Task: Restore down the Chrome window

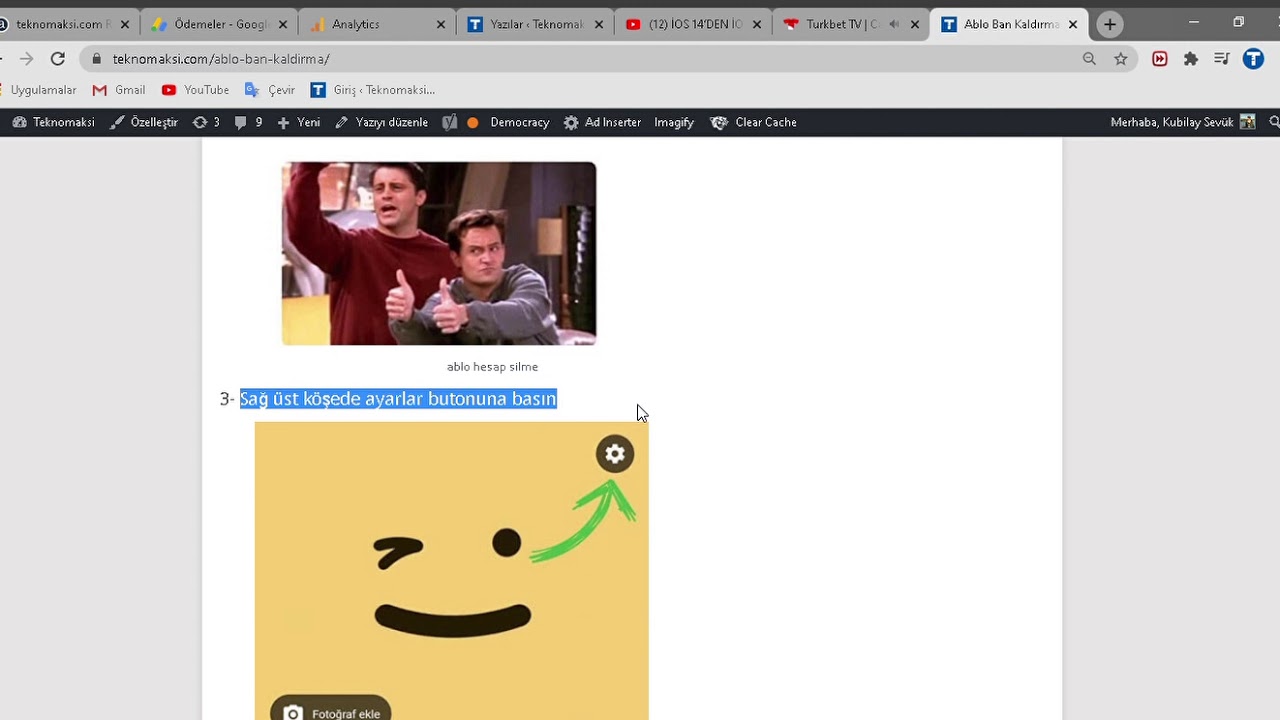Action: pos(1238,22)
